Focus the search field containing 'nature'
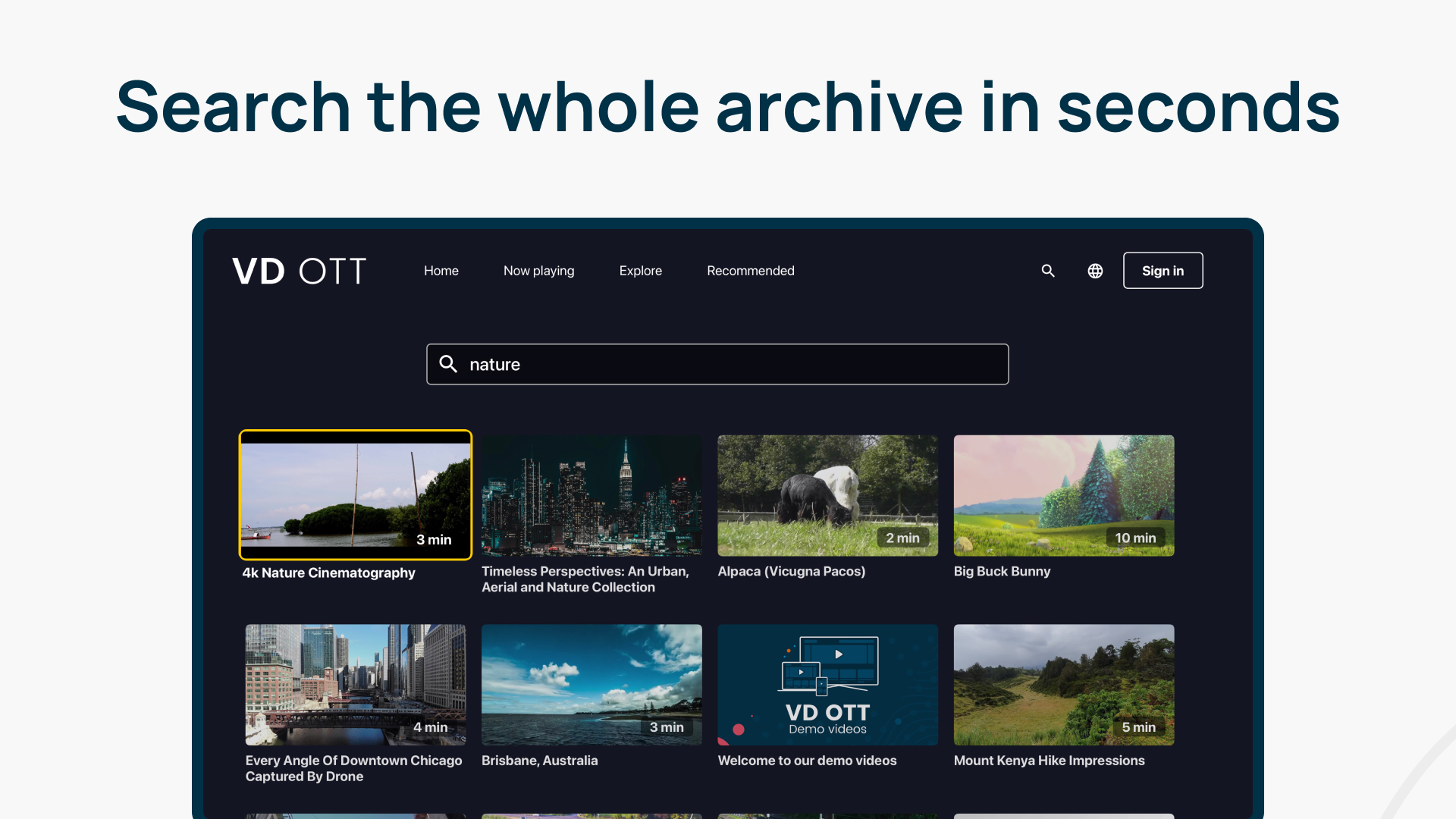 717,364
